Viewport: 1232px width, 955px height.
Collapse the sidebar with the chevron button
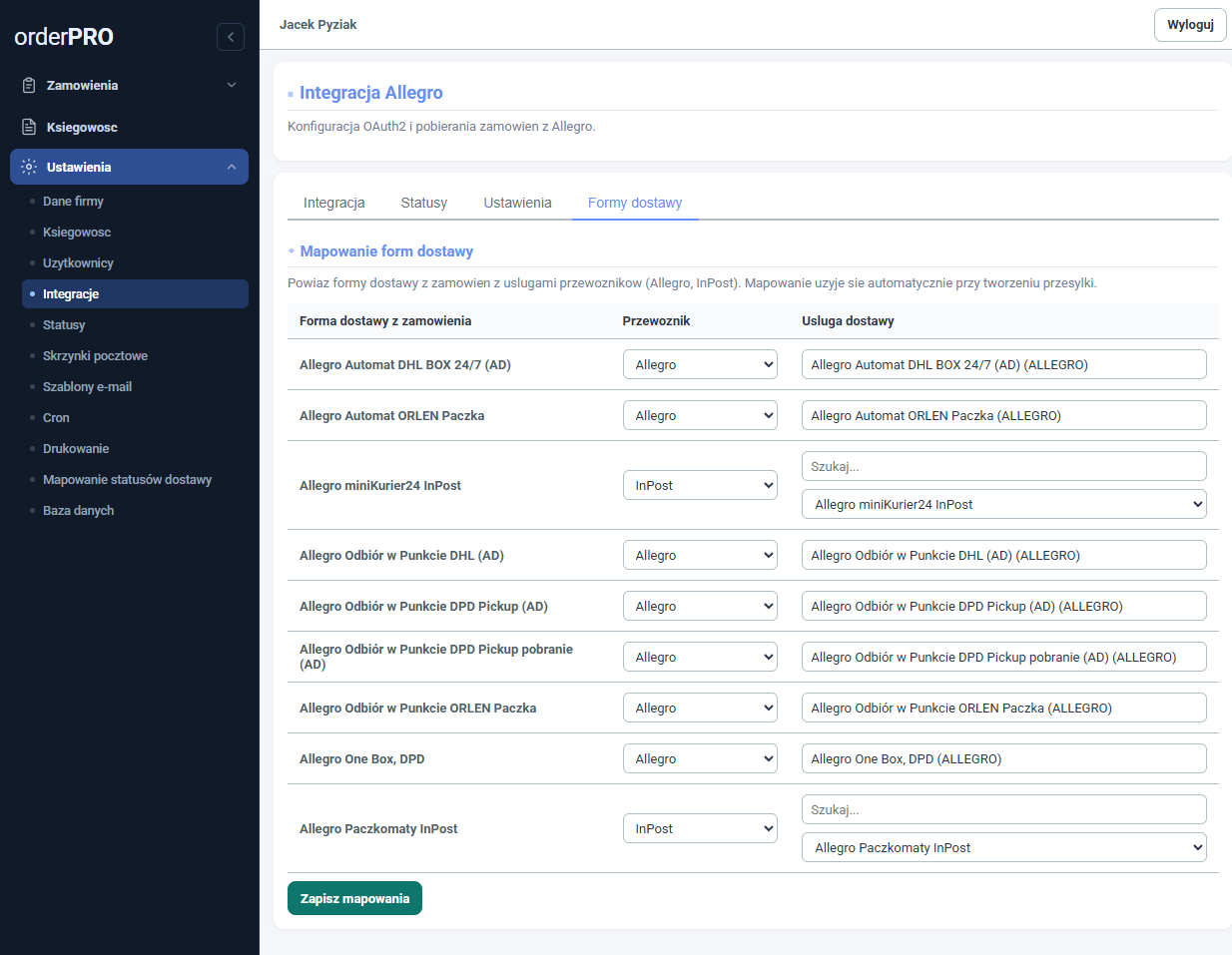(x=231, y=37)
